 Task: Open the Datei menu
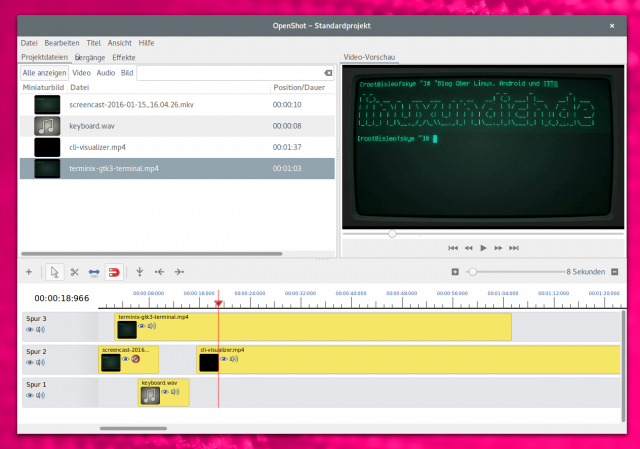[29, 43]
